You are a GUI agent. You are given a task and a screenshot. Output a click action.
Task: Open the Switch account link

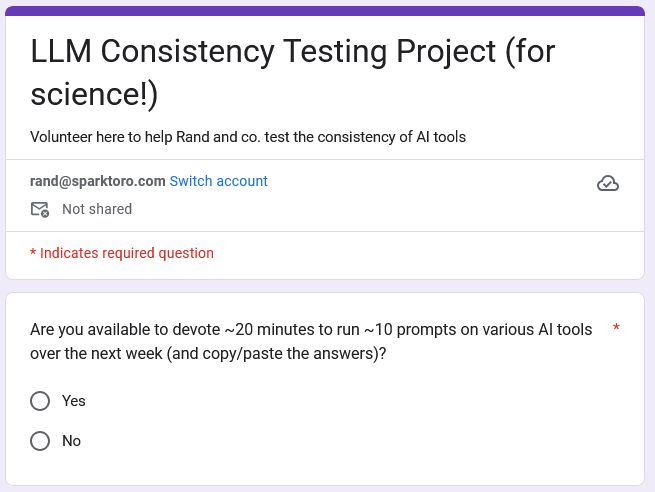tap(218, 181)
